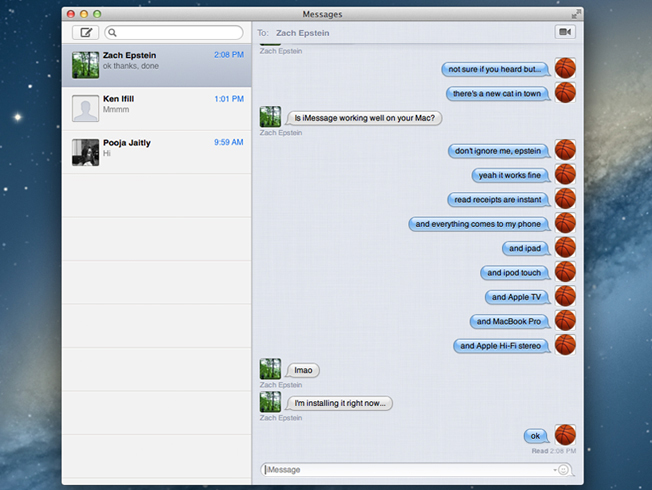Click Zach Epstein's avatar beside 'lmao'
This screenshot has height=490, width=652.
point(269,370)
